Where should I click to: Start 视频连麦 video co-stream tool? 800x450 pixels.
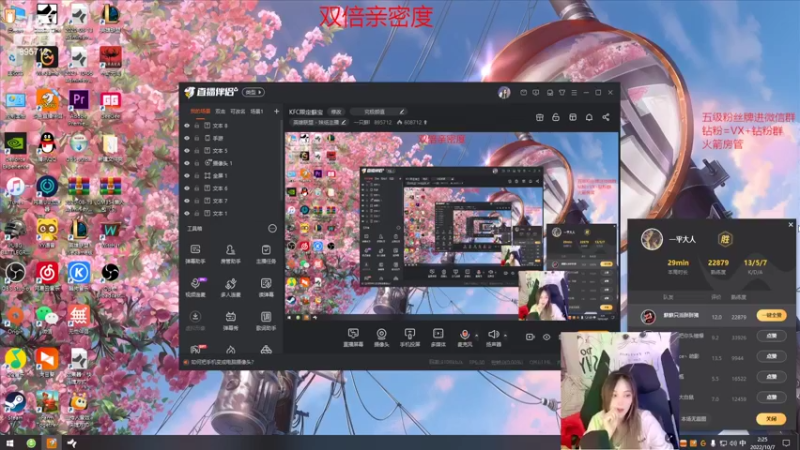[x=195, y=287]
